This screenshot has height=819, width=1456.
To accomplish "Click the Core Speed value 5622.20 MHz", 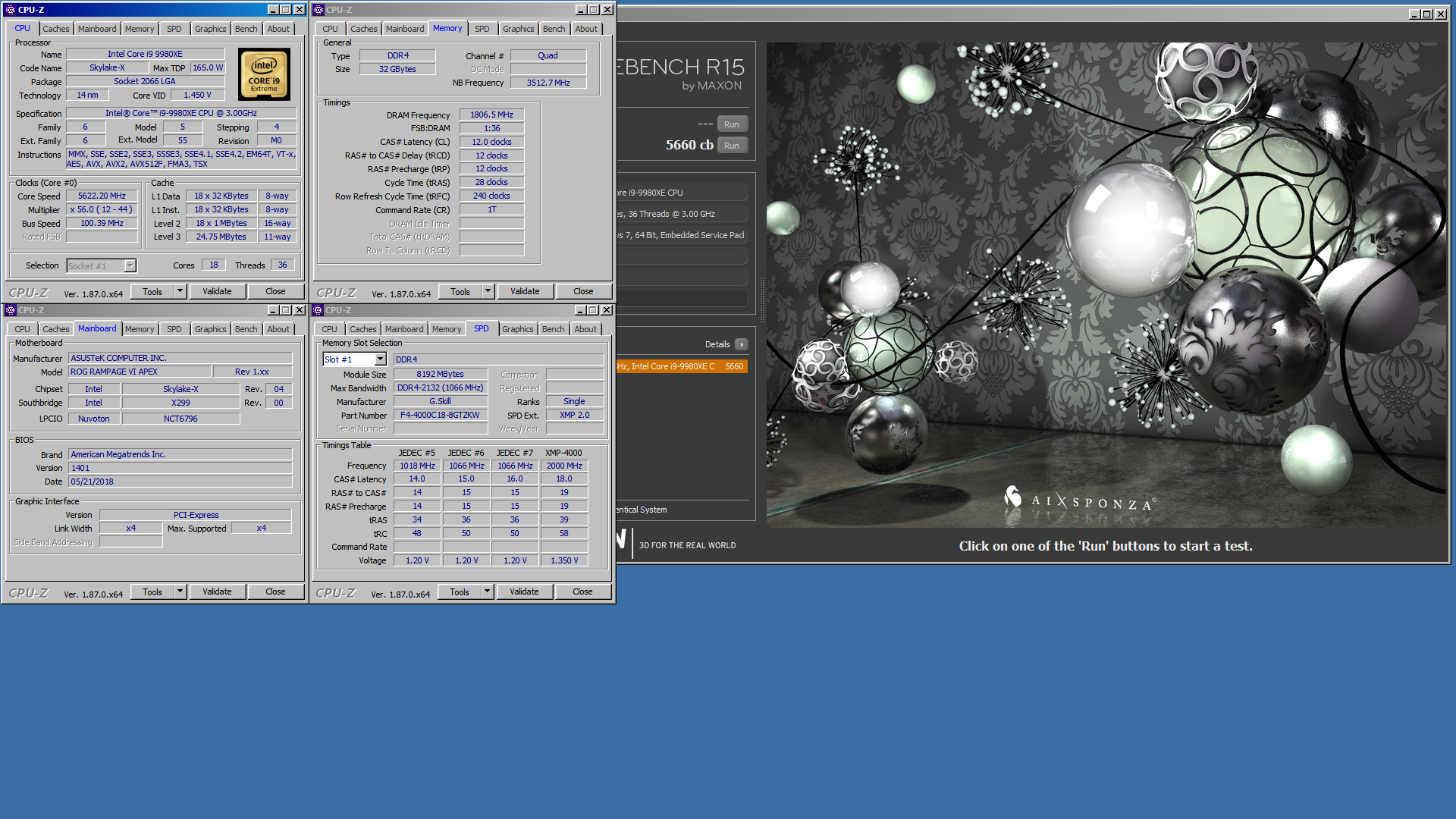I will [x=102, y=196].
